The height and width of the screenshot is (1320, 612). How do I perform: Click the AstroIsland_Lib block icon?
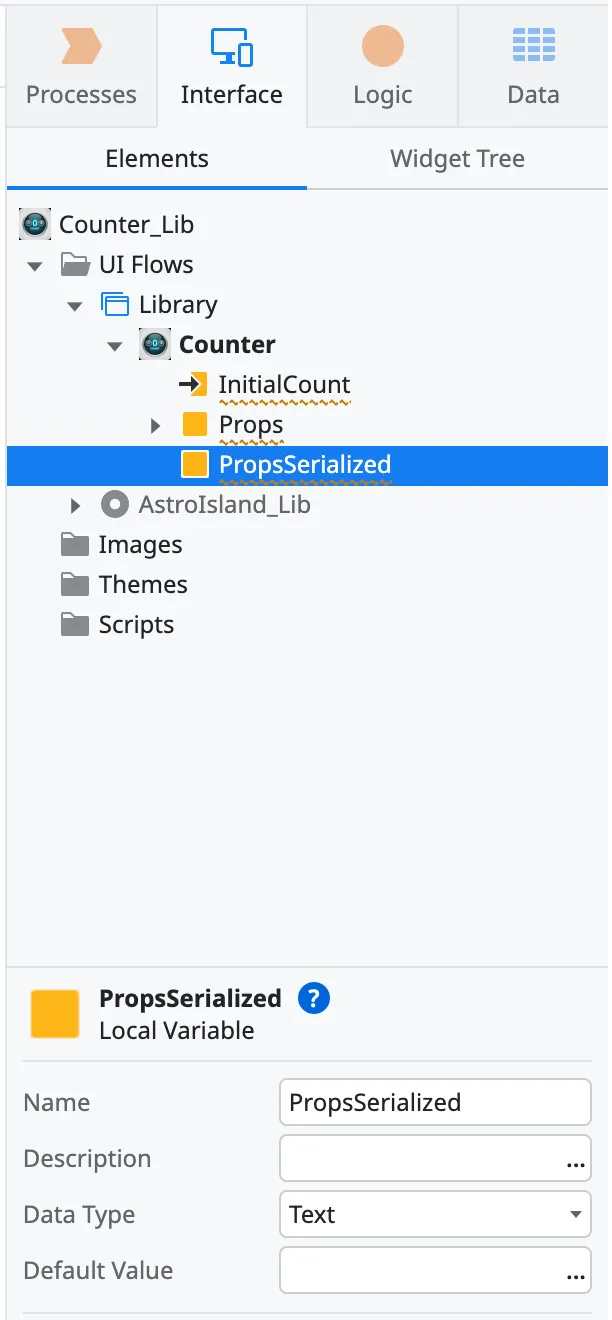coord(114,504)
